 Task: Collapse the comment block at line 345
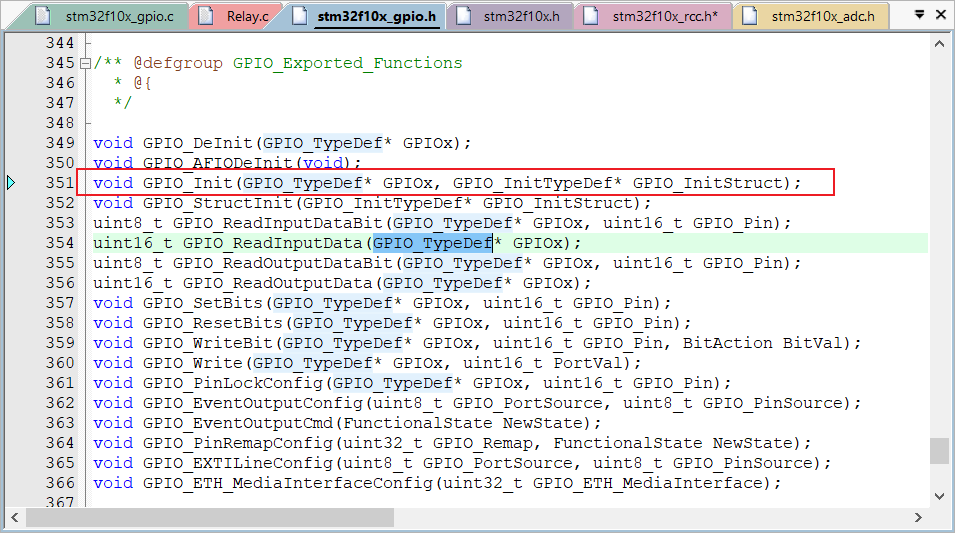click(86, 63)
